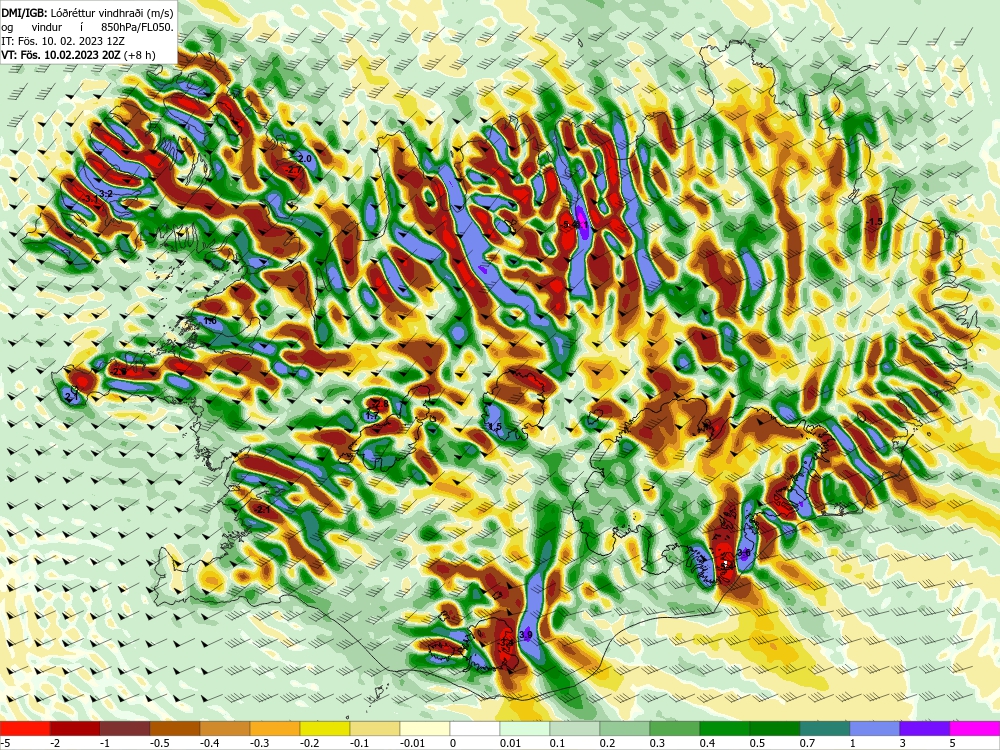Click the bright red legend swatch above -5
Screen dimensions: 1000x750
[x=25, y=728]
